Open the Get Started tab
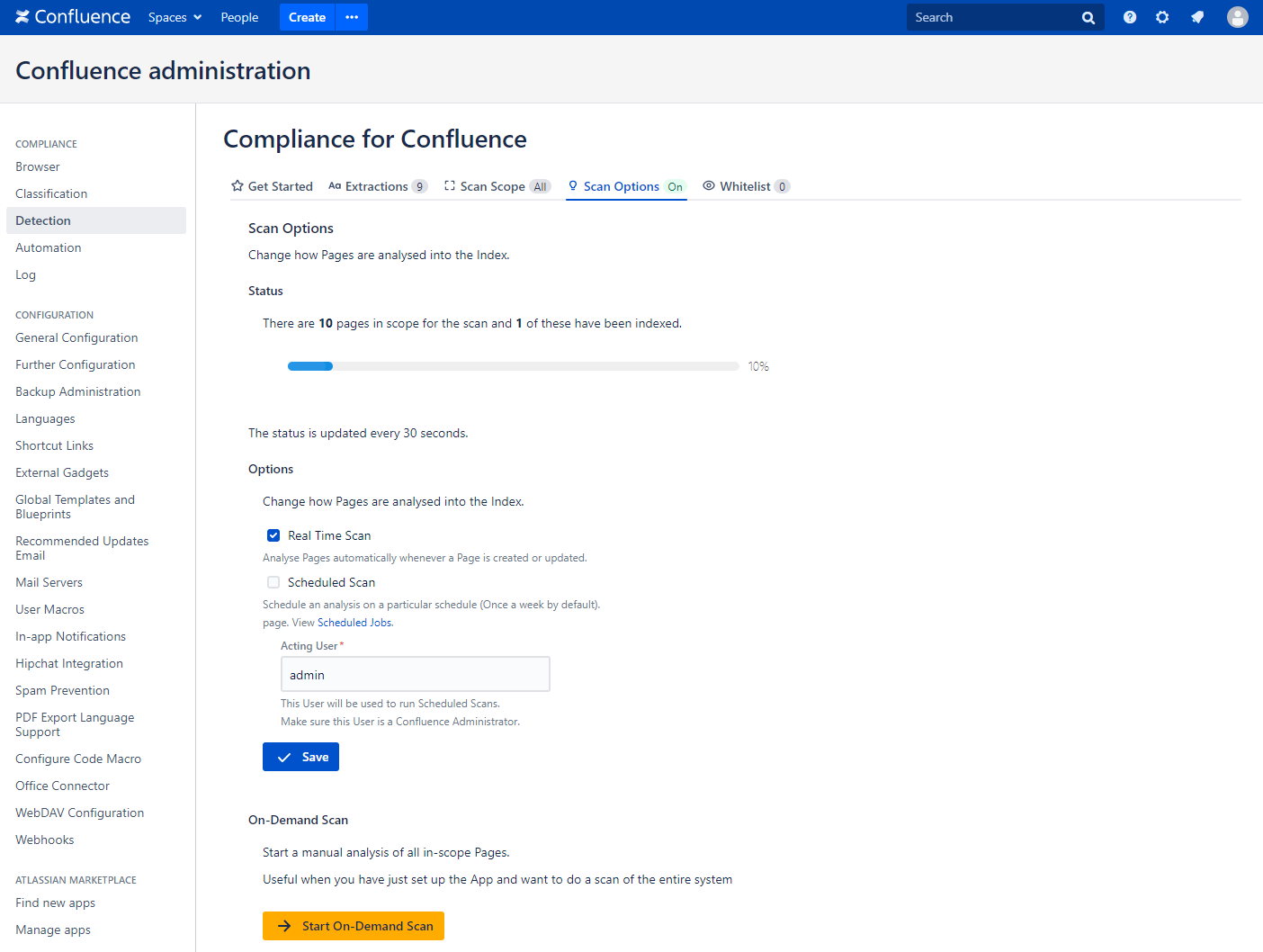 272,186
